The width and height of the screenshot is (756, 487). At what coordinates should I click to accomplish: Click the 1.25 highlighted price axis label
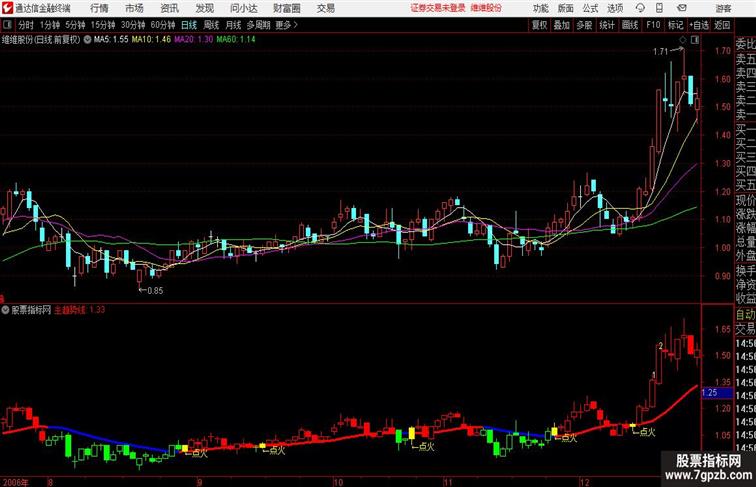coord(716,392)
